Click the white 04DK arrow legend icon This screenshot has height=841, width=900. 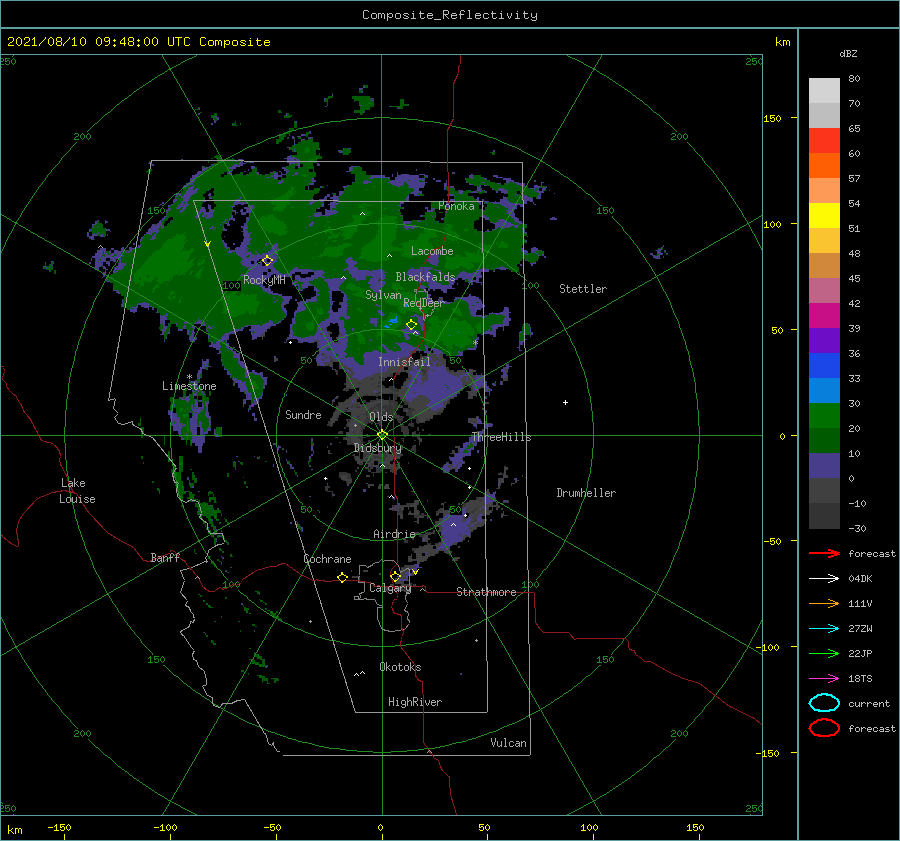click(x=824, y=578)
